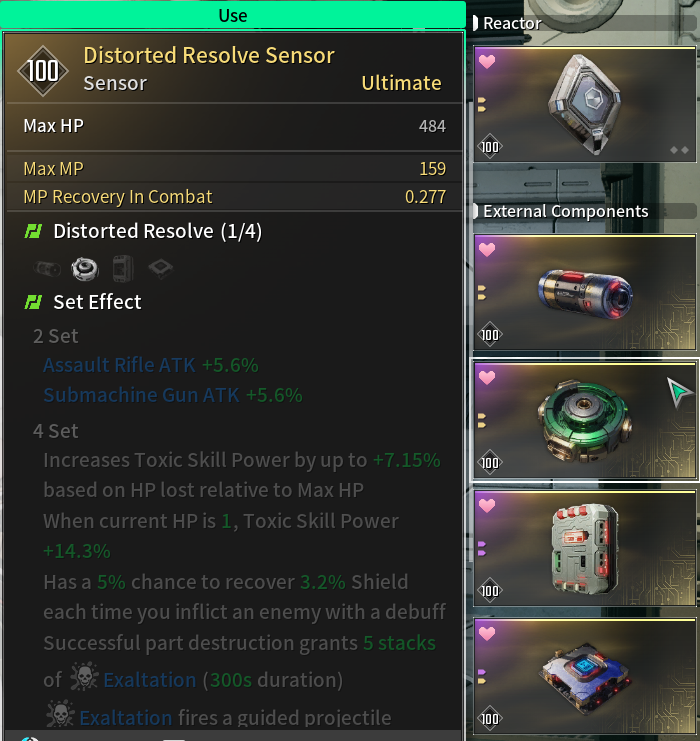Viewport: 700px width, 741px height.
Task: Select the green circular sensor component
Action: point(585,421)
